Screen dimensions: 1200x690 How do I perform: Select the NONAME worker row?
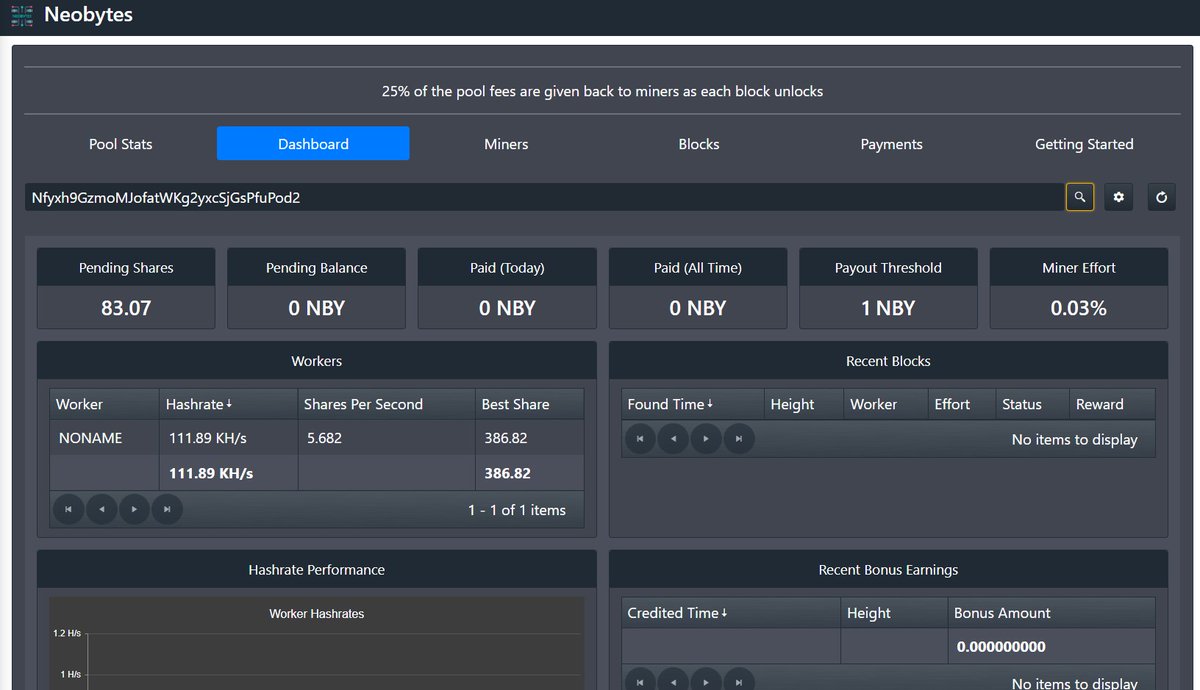pyautogui.click(x=317, y=438)
